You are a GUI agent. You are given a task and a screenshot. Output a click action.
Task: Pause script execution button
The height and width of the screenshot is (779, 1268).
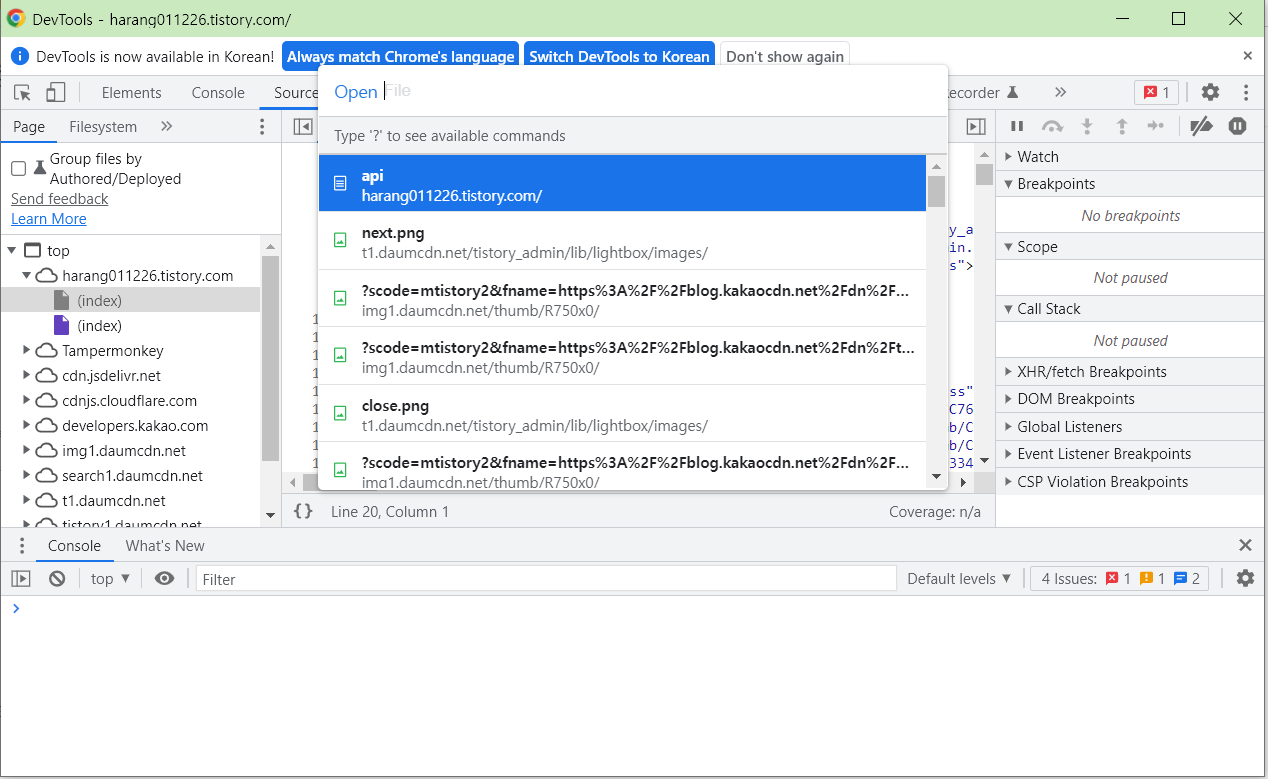[1017, 126]
